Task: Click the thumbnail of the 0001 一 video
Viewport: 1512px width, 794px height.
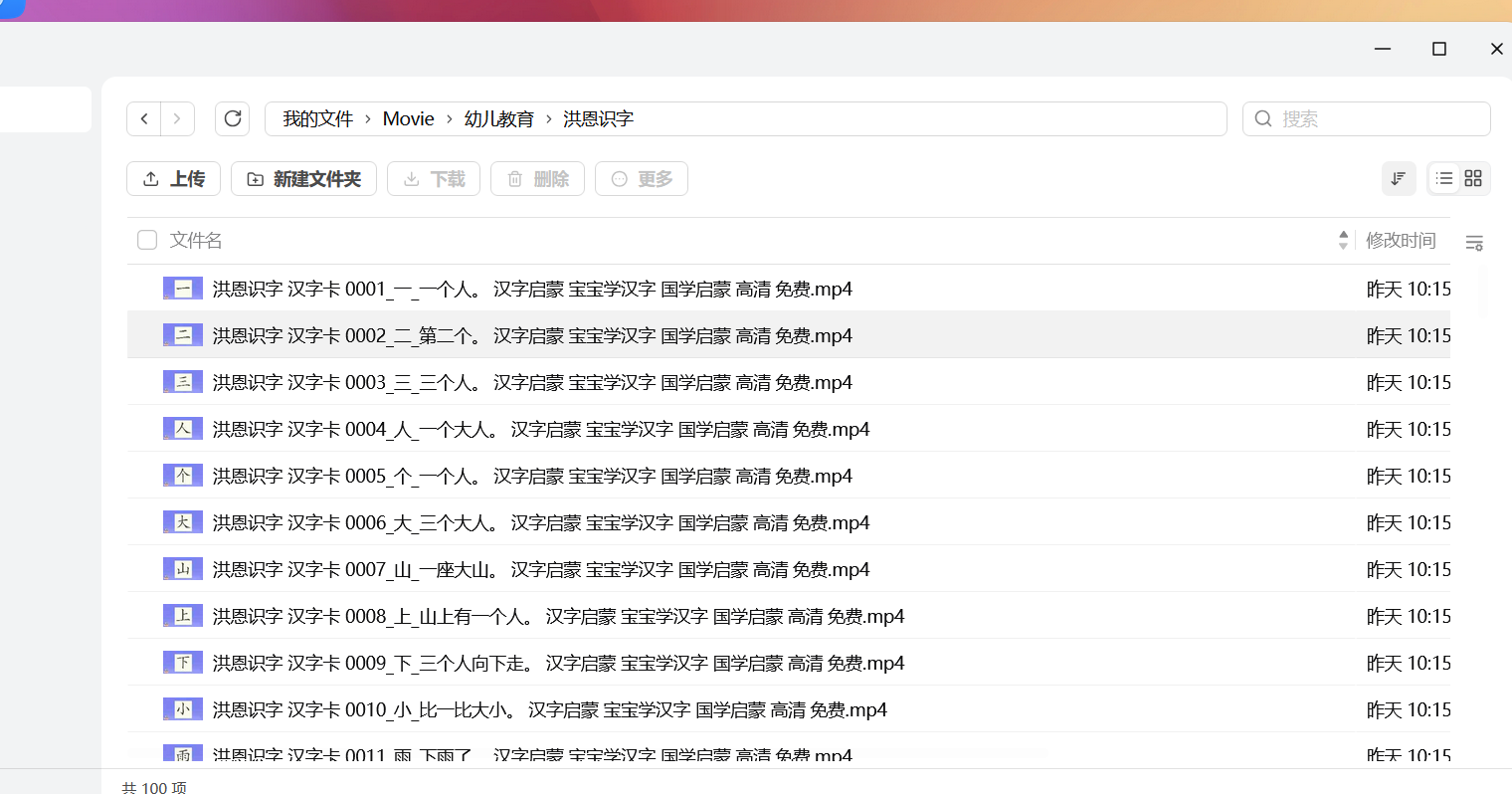Action: 182,288
